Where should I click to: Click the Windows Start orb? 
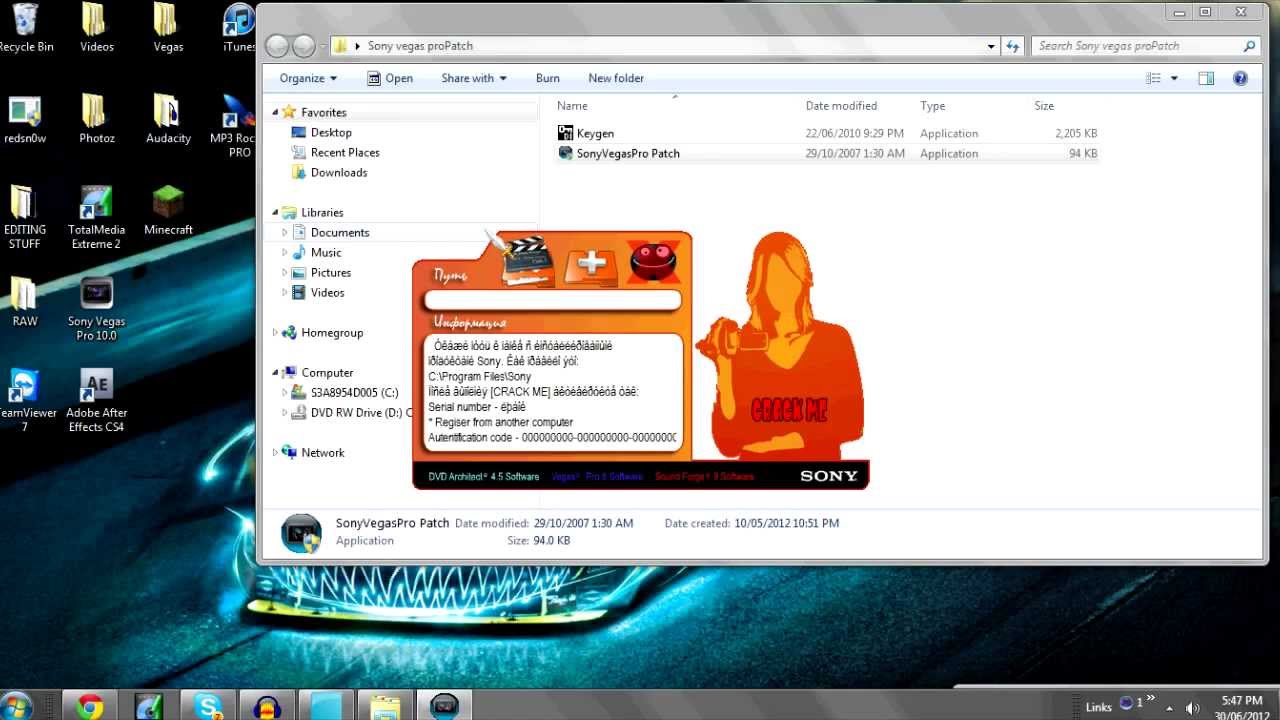pos(14,706)
